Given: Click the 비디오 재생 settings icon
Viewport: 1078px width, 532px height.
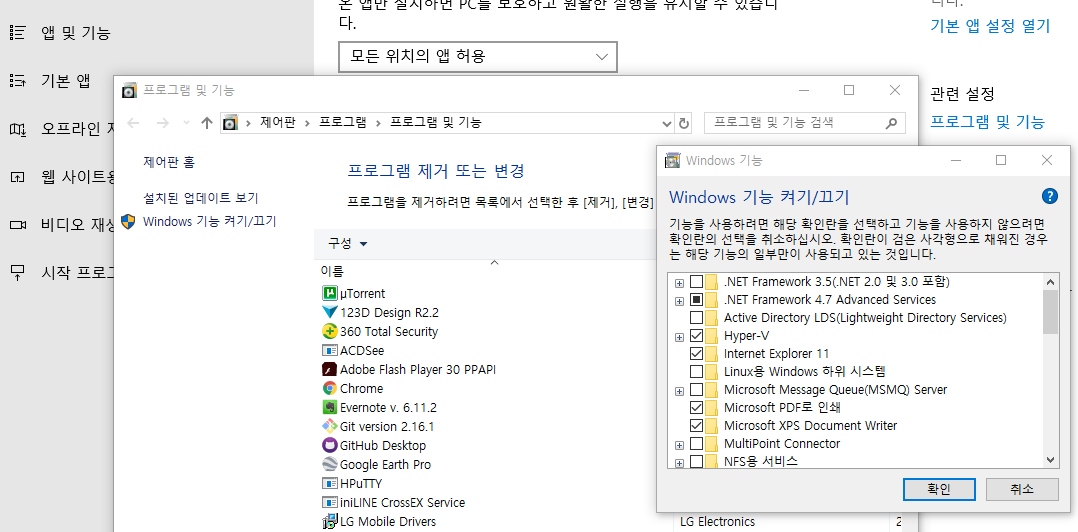Looking at the screenshot, I should (x=18, y=225).
